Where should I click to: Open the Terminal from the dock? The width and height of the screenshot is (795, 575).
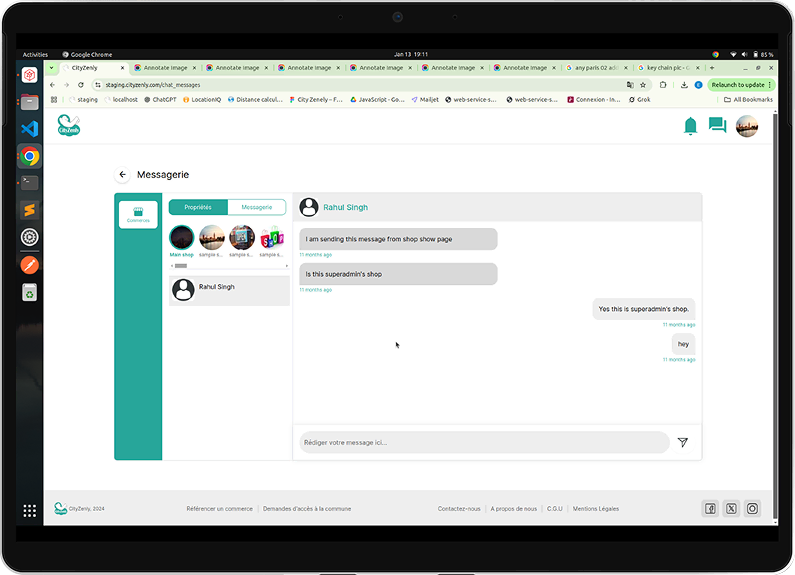click(x=29, y=182)
